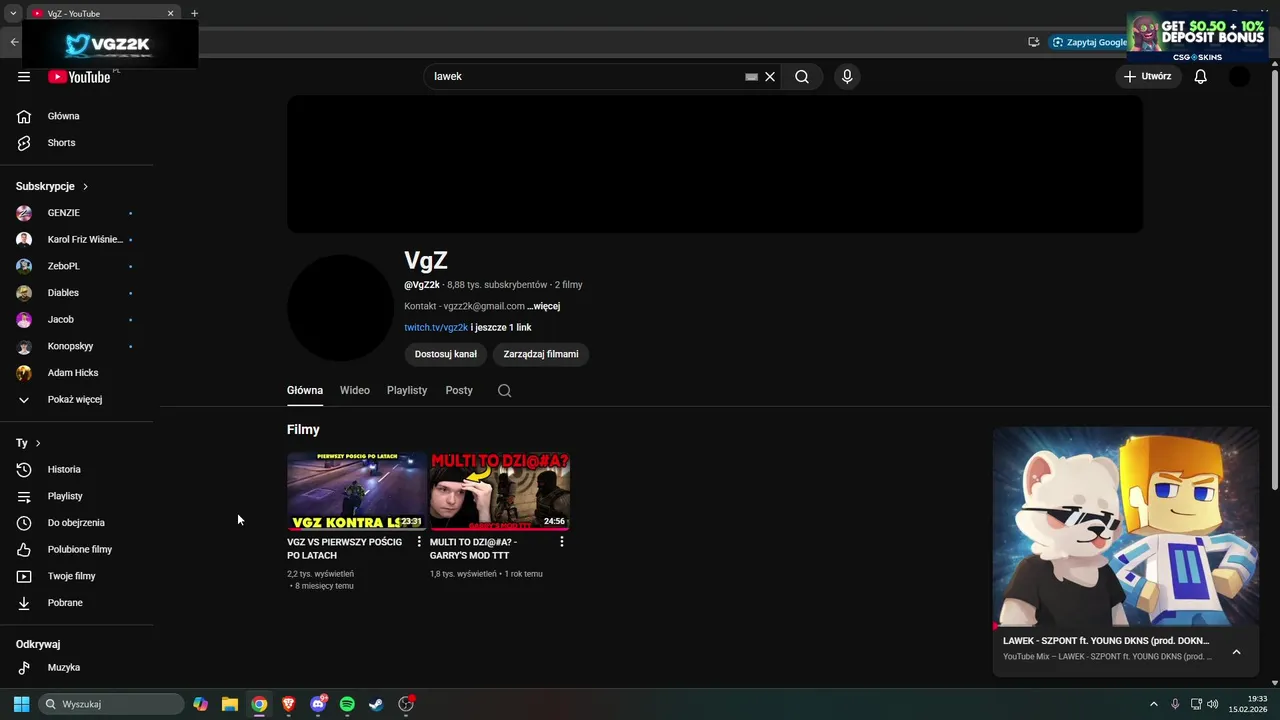Image resolution: width=1280 pixels, height=720 pixels.
Task: Open Discord from the taskbar
Action: click(x=318, y=704)
